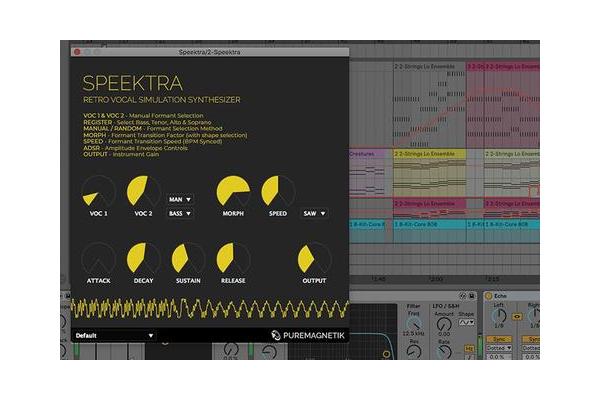Click the Speektra/2-Speektra window title bar

point(210,52)
